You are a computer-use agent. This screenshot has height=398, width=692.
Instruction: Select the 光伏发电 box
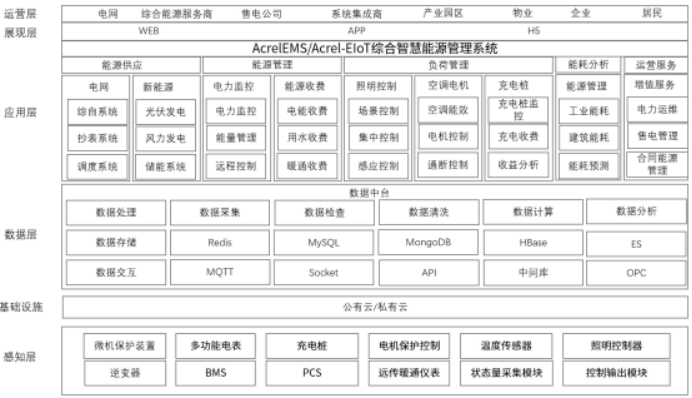pyautogui.click(x=165, y=112)
